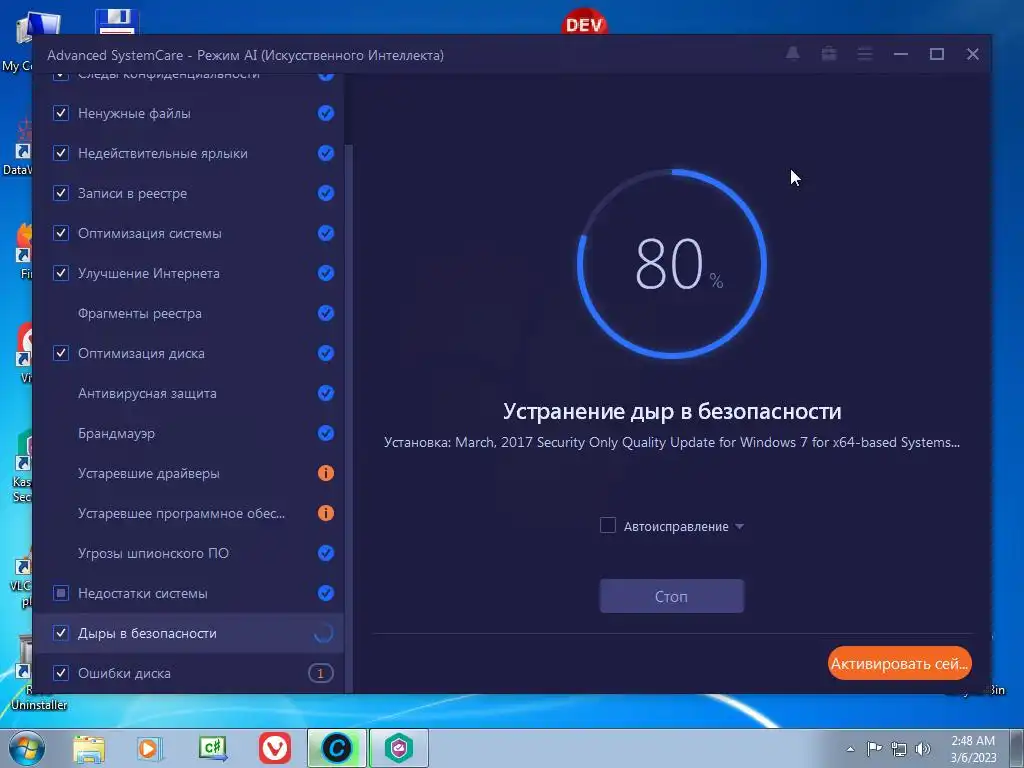Click the Стоп button

click(671, 596)
